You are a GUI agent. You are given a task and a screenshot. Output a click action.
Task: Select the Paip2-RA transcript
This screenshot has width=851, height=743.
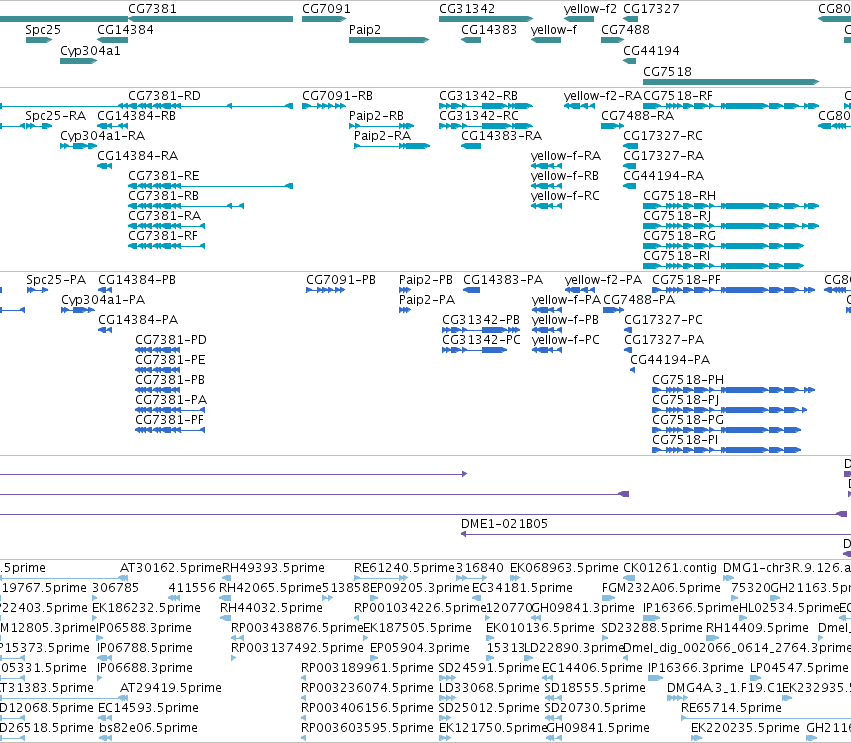coord(392,146)
